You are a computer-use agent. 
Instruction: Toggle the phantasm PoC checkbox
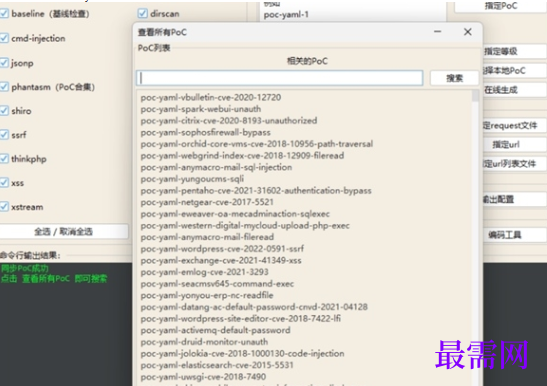click(5, 87)
